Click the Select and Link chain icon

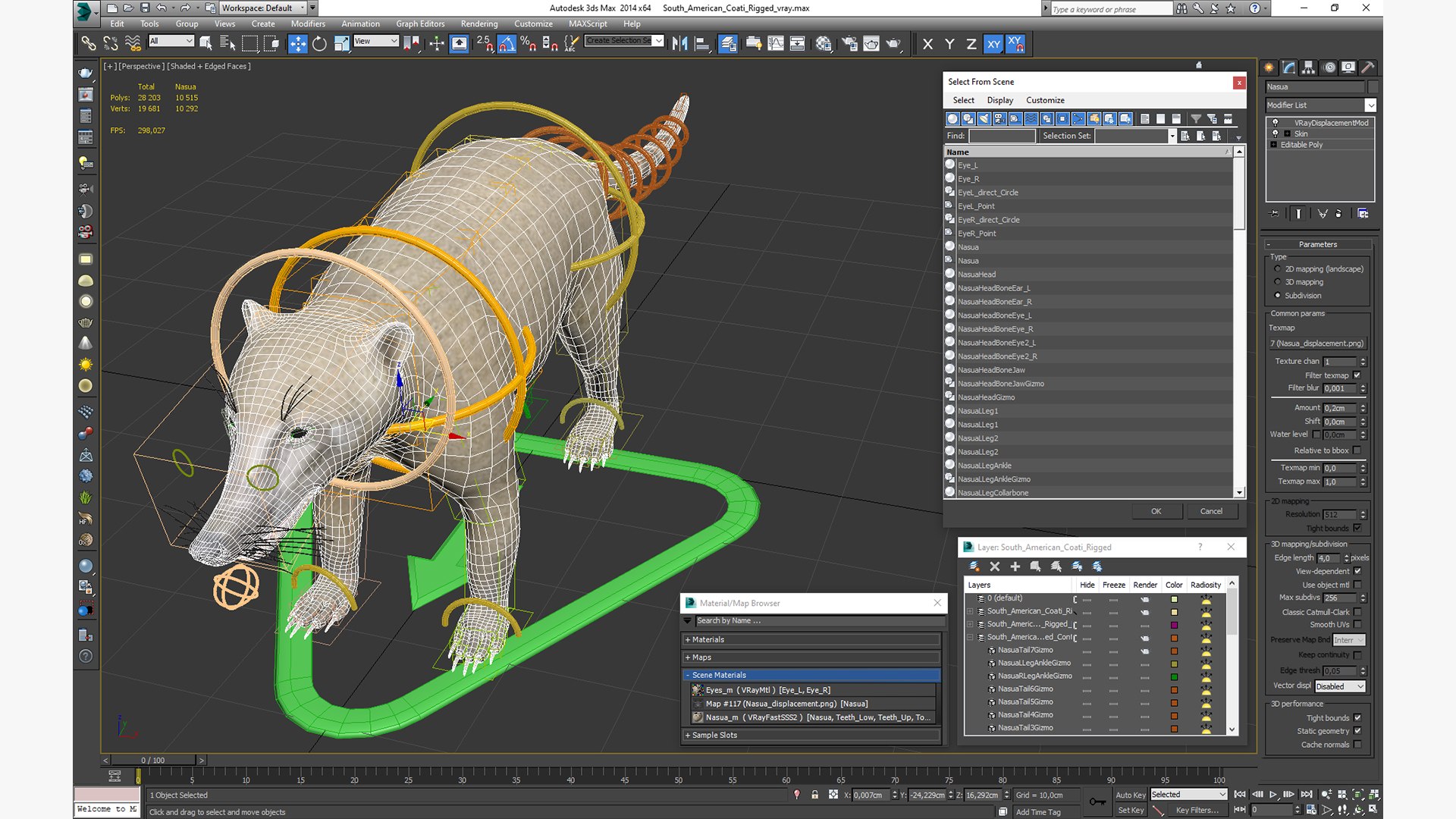point(88,44)
